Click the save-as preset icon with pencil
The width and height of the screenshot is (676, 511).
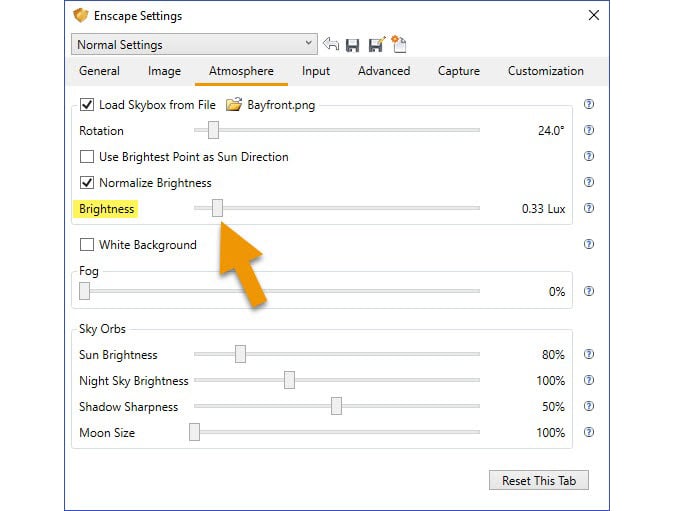click(x=377, y=44)
